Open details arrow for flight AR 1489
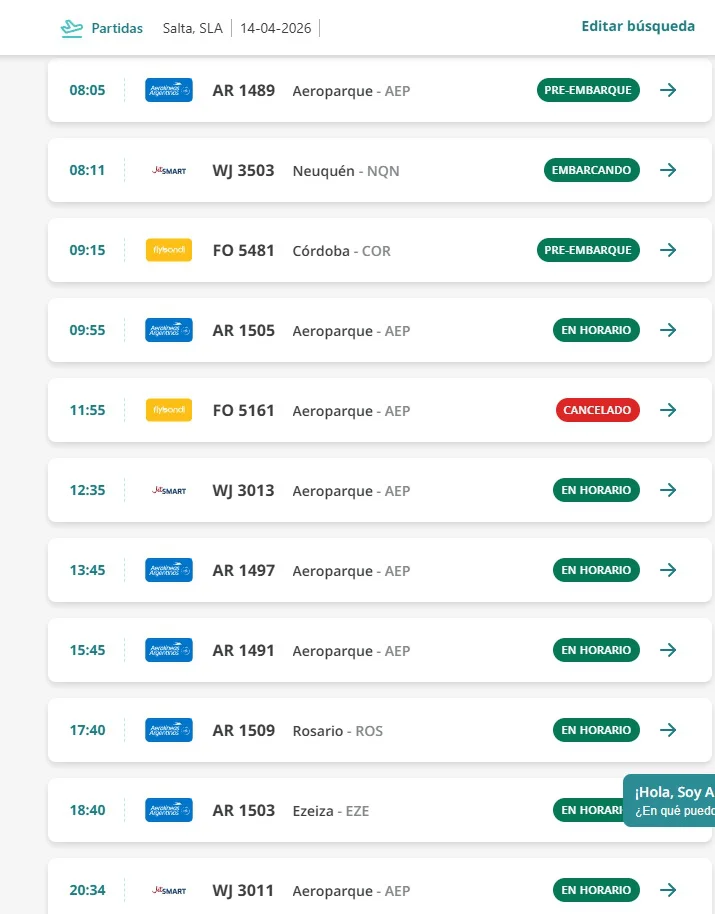715x914 pixels. point(668,90)
